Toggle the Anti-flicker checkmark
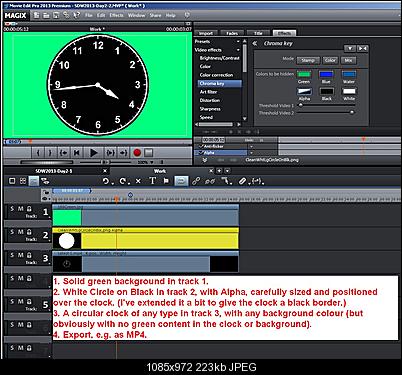Viewport: 402px width, 375px height. coord(201,146)
